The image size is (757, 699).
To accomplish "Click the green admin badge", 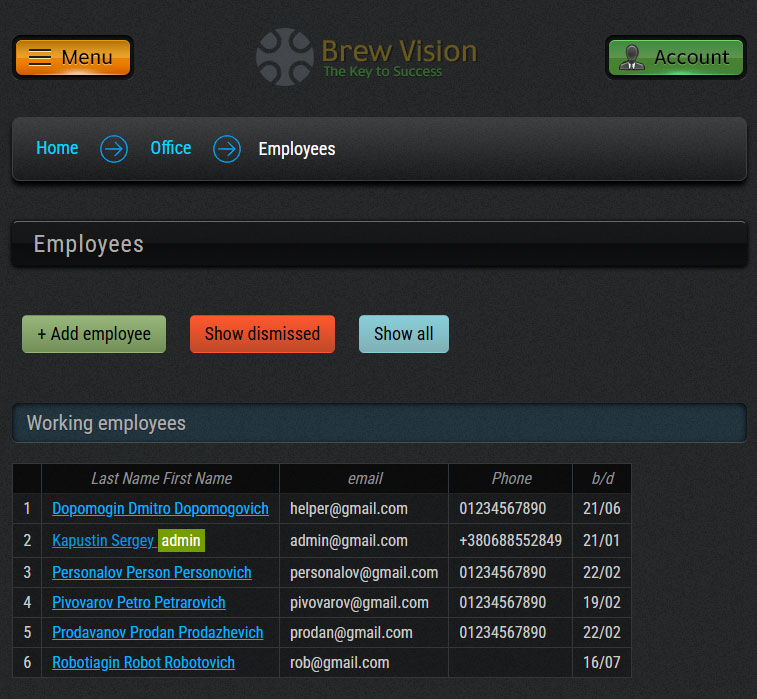I will [x=181, y=541].
